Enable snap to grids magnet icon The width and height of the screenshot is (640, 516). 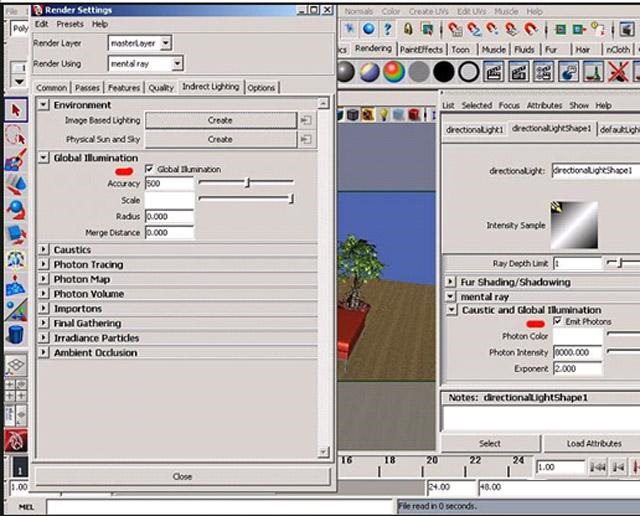[x=454, y=29]
